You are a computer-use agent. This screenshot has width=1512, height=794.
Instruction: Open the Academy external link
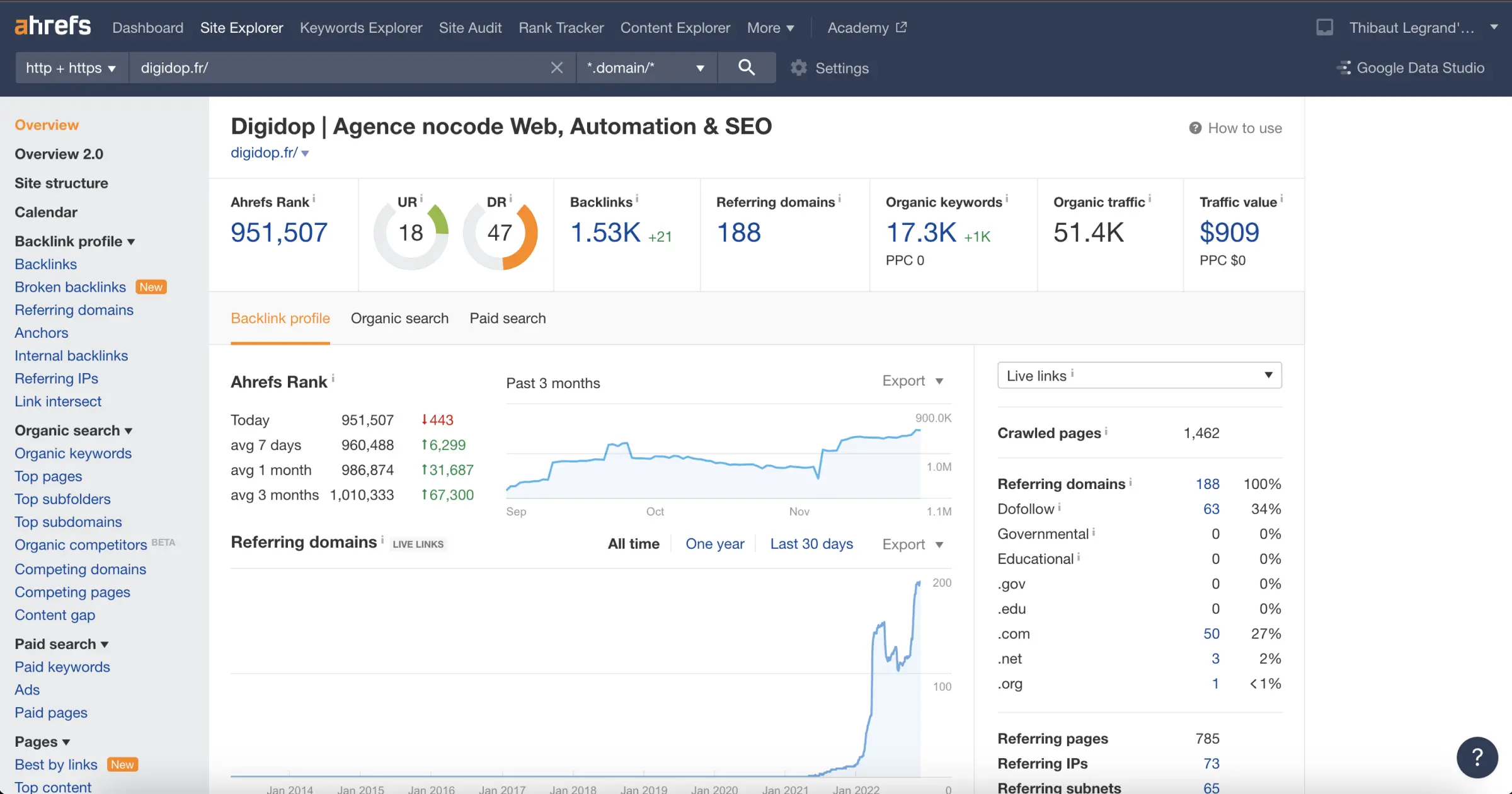coord(866,28)
